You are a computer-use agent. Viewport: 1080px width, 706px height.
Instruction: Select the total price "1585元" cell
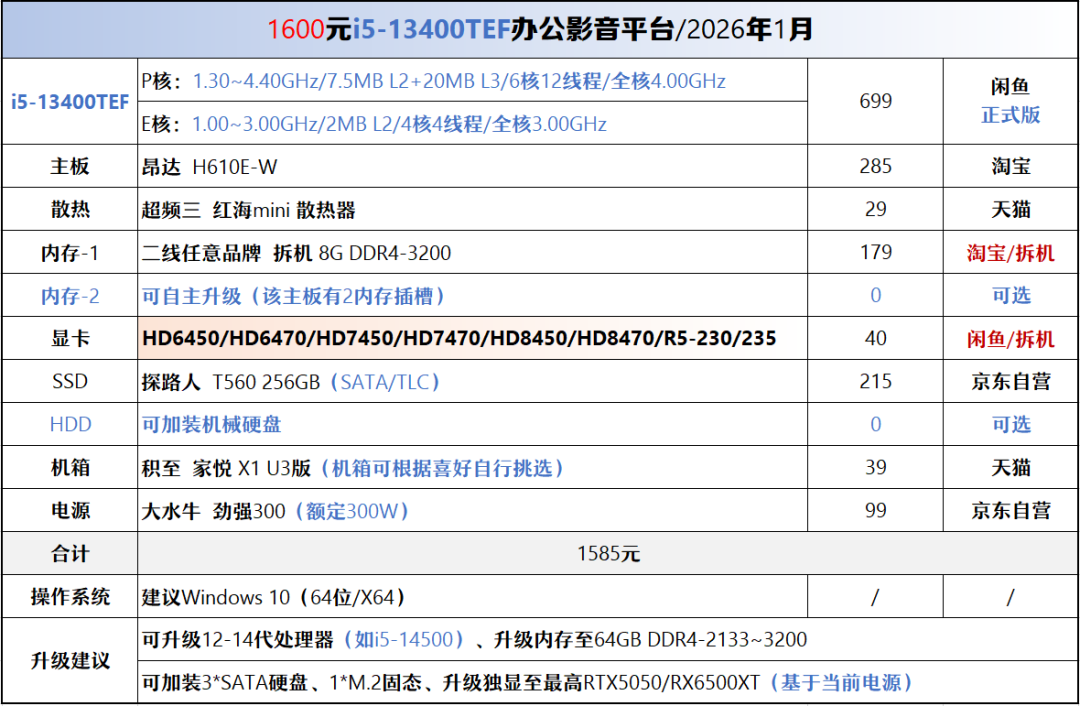click(x=608, y=554)
